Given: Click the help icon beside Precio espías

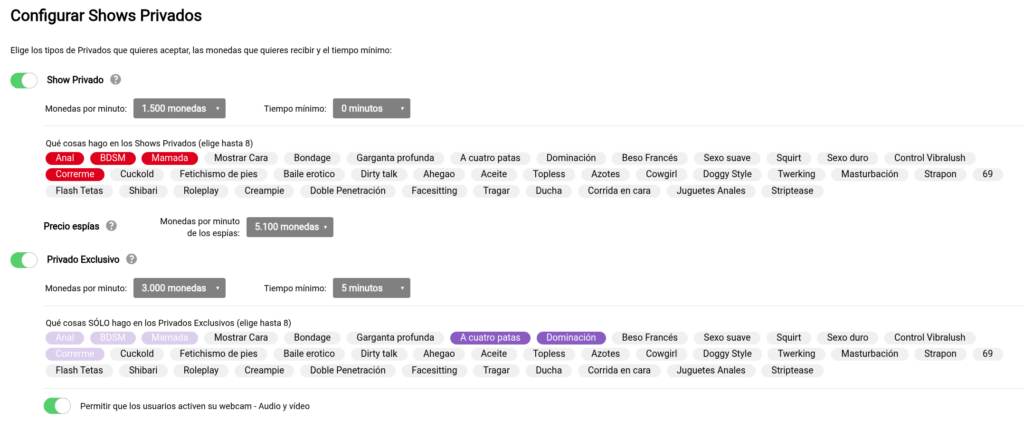Looking at the screenshot, I should 111,227.
